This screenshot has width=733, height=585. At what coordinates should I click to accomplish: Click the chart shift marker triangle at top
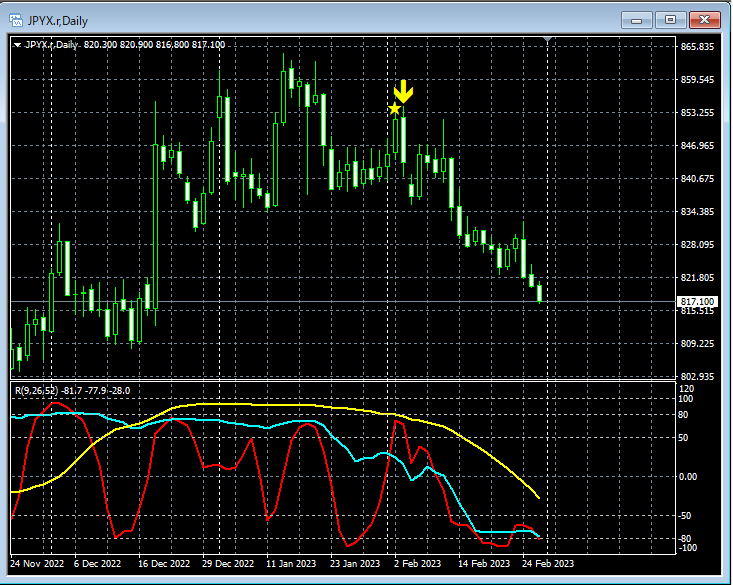coord(547,40)
